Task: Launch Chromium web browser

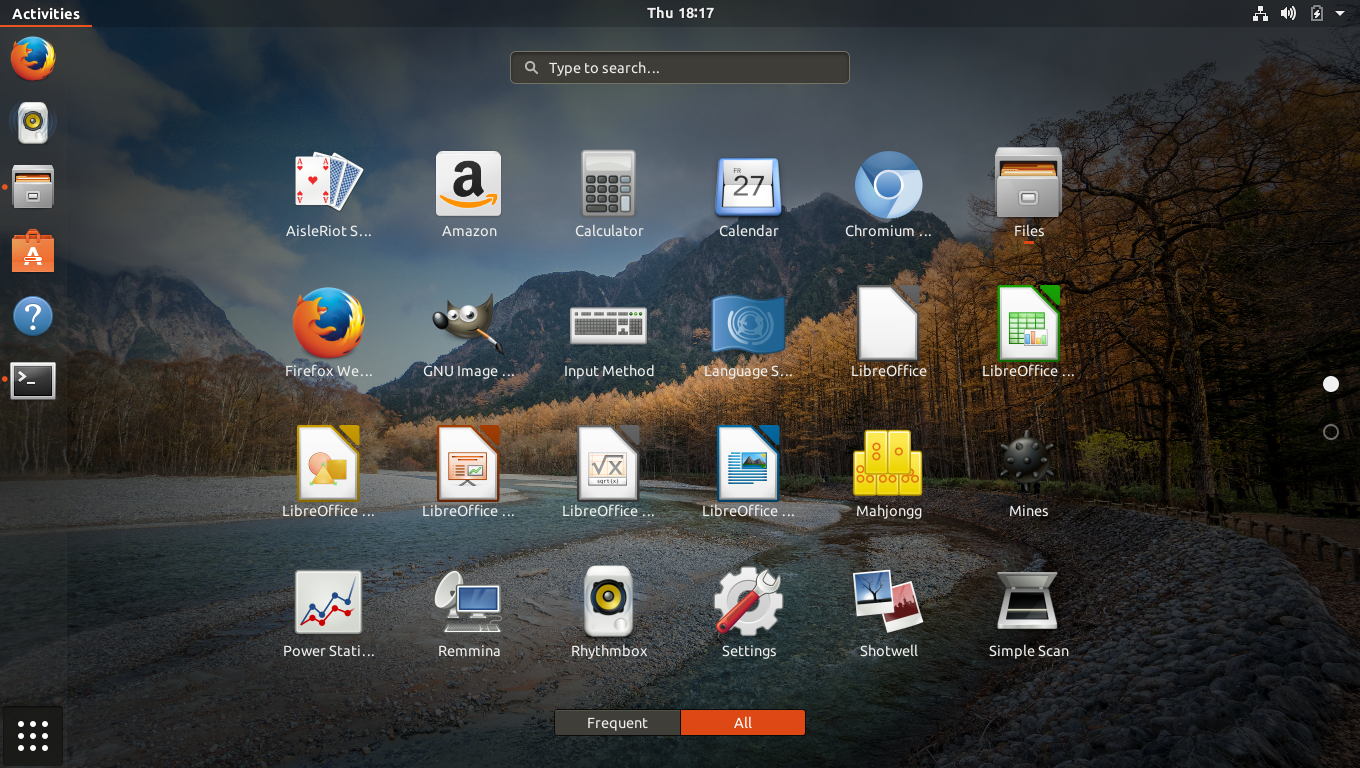Action: coord(889,185)
